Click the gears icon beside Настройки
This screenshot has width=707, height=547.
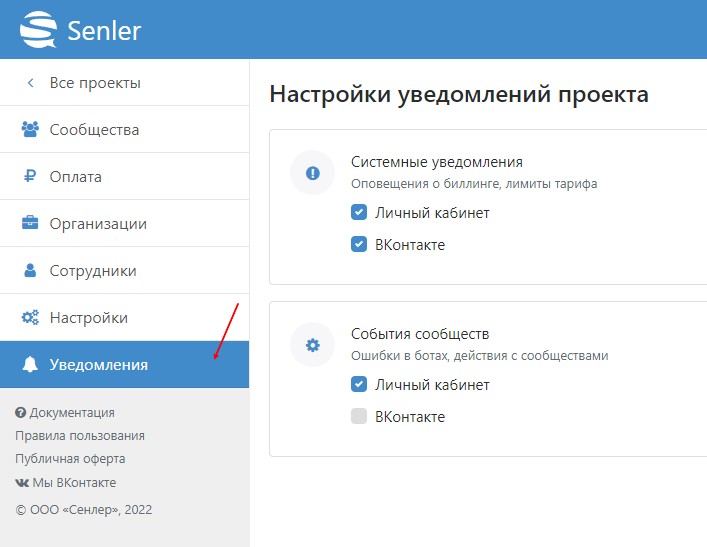coord(30,318)
